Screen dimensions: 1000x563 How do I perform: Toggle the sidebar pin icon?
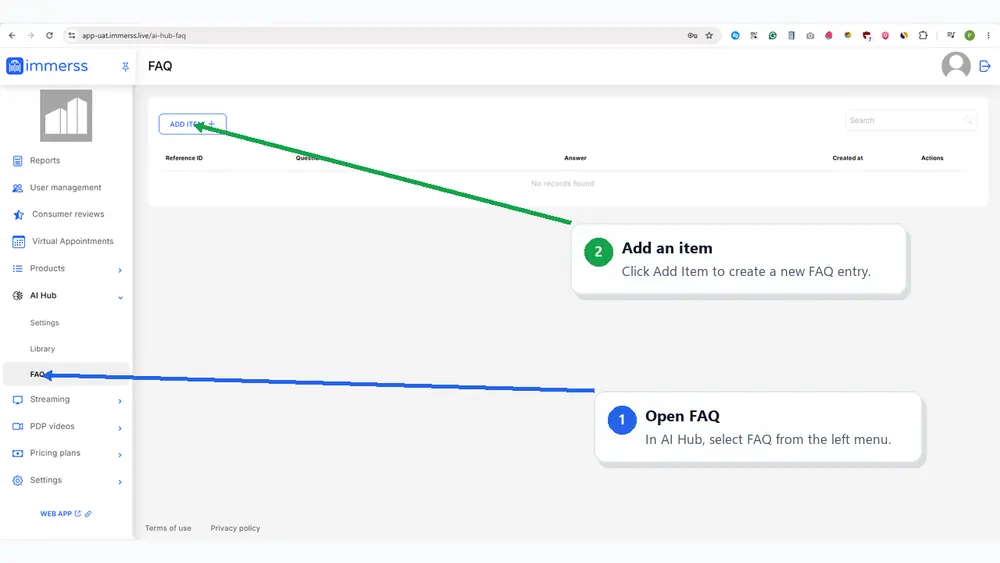(x=125, y=66)
